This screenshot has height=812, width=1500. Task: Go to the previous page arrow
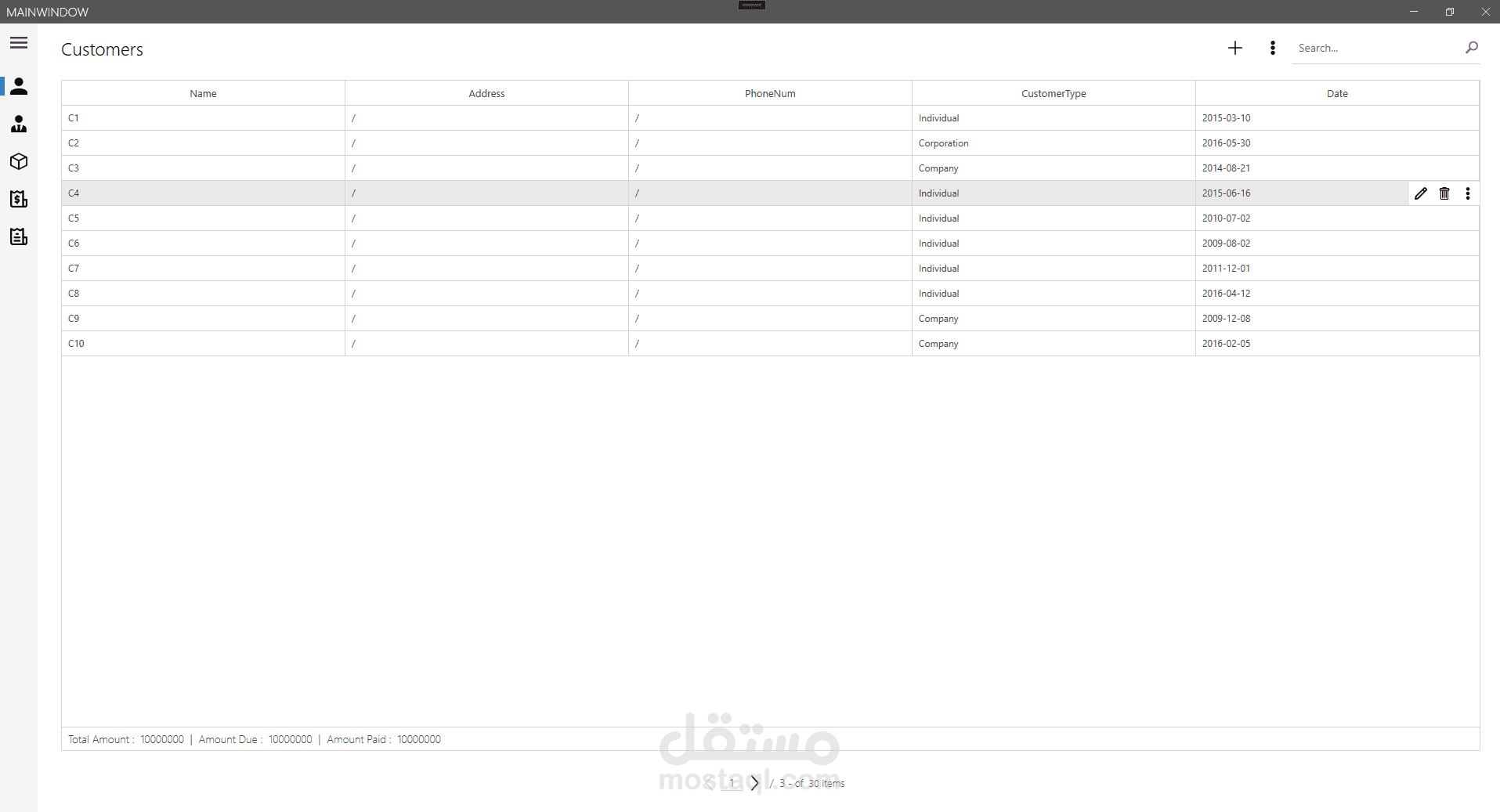(x=710, y=783)
